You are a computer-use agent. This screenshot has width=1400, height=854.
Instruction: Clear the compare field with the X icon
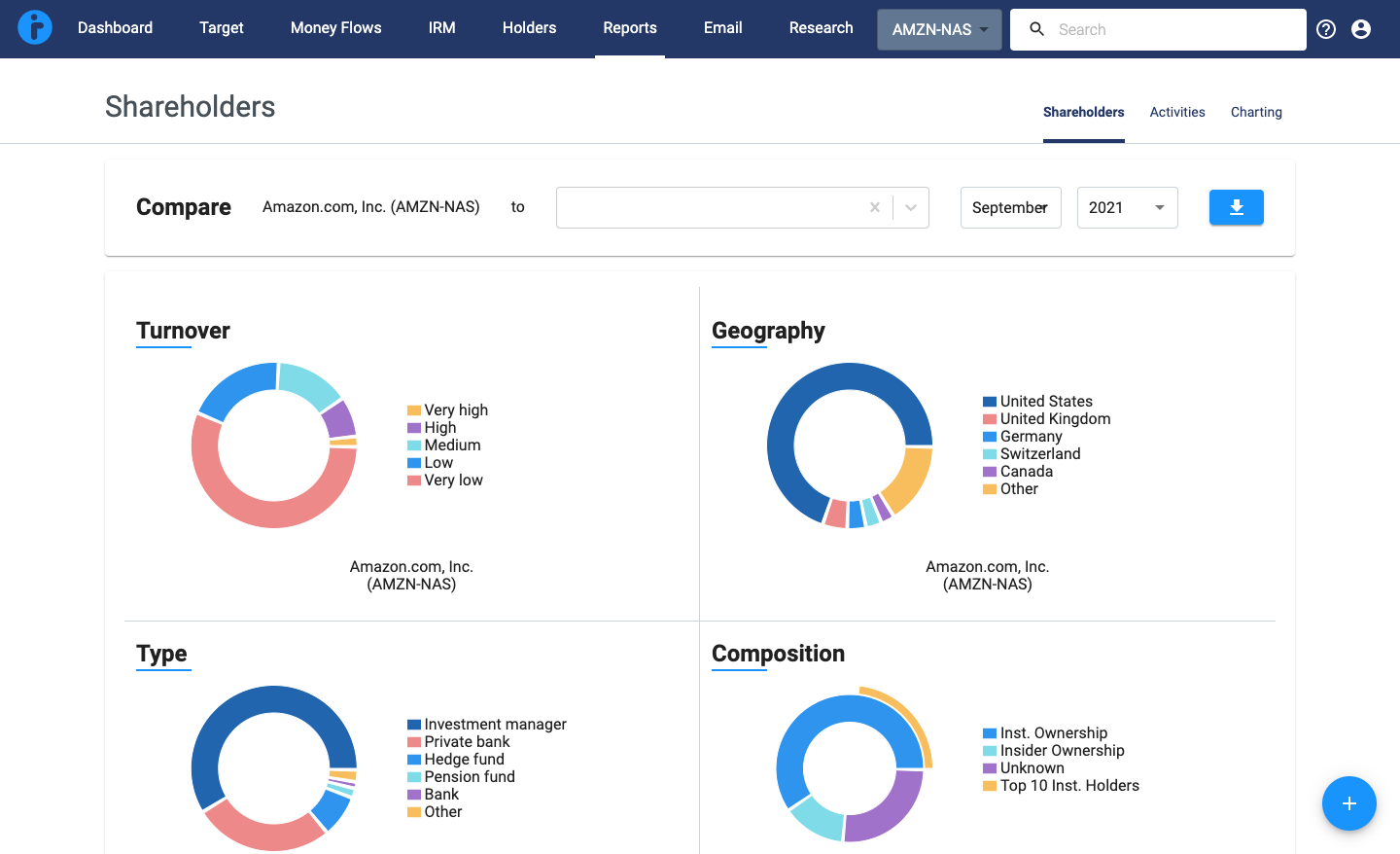click(x=874, y=207)
